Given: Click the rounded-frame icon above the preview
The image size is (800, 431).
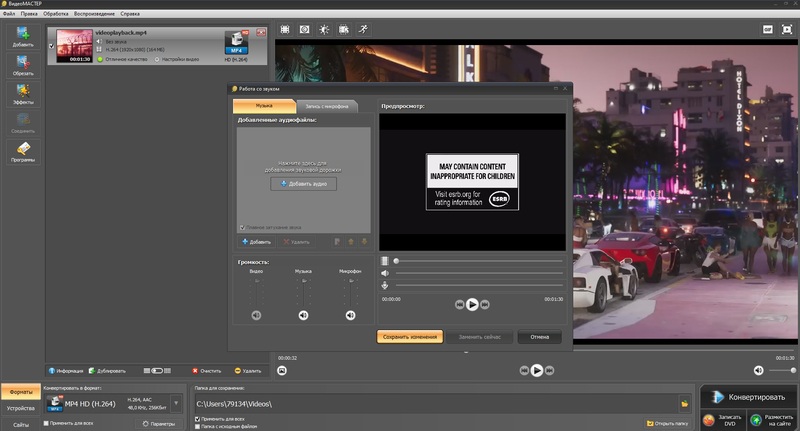Looking at the screenshot, I should pyautogui.click(x=305, y=30).
